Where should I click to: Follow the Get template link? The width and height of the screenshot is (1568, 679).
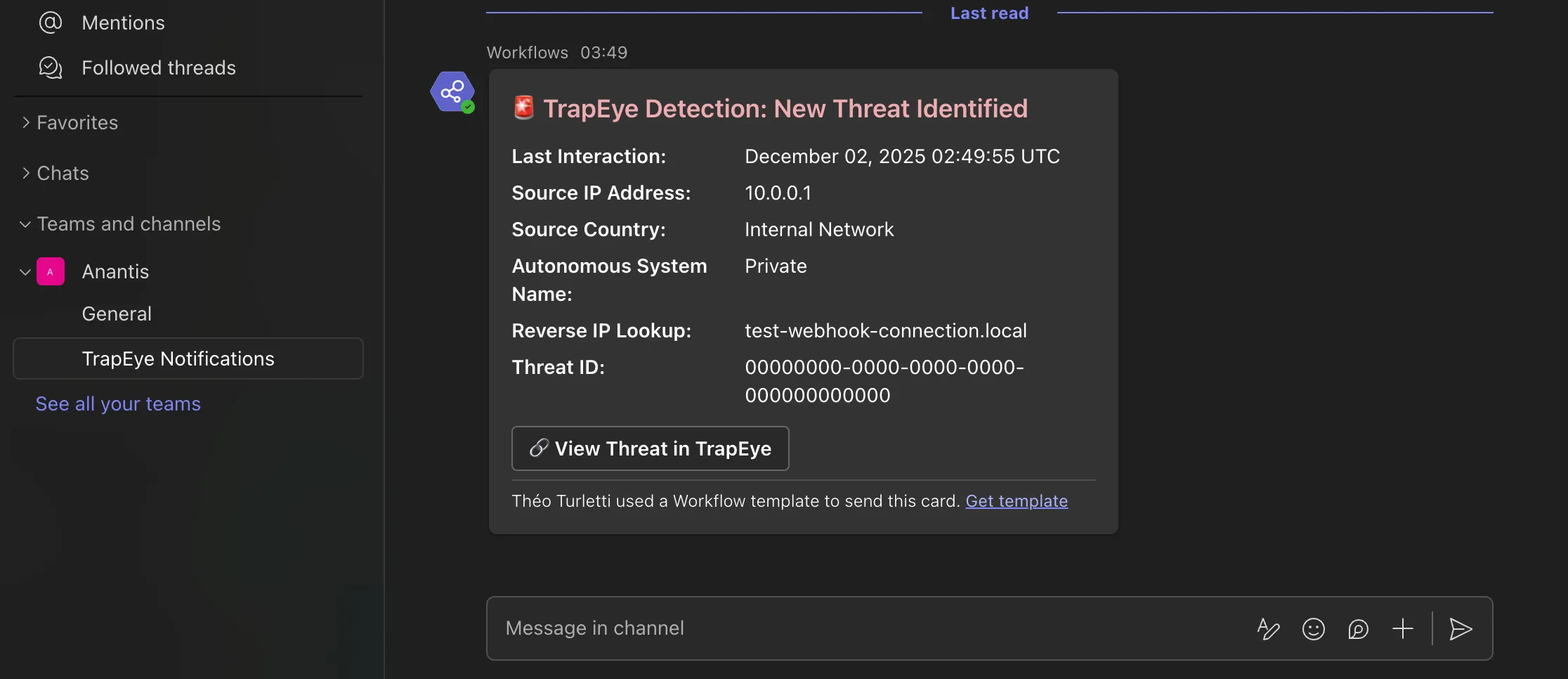tap(1016, 501)
